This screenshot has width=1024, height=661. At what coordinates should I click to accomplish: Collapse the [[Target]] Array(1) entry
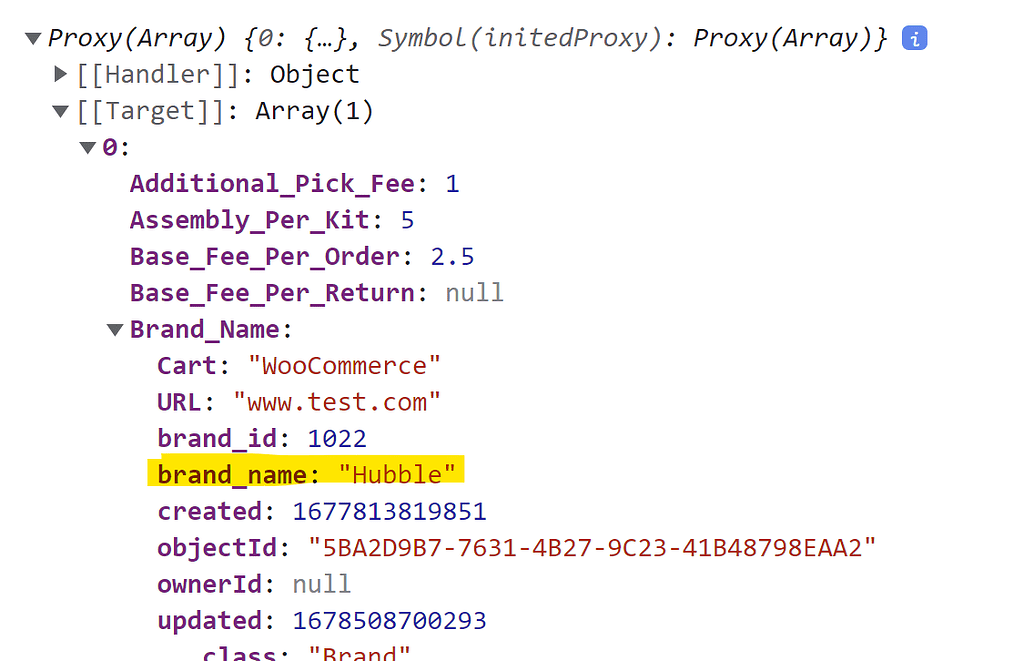(x=62, y=111)
